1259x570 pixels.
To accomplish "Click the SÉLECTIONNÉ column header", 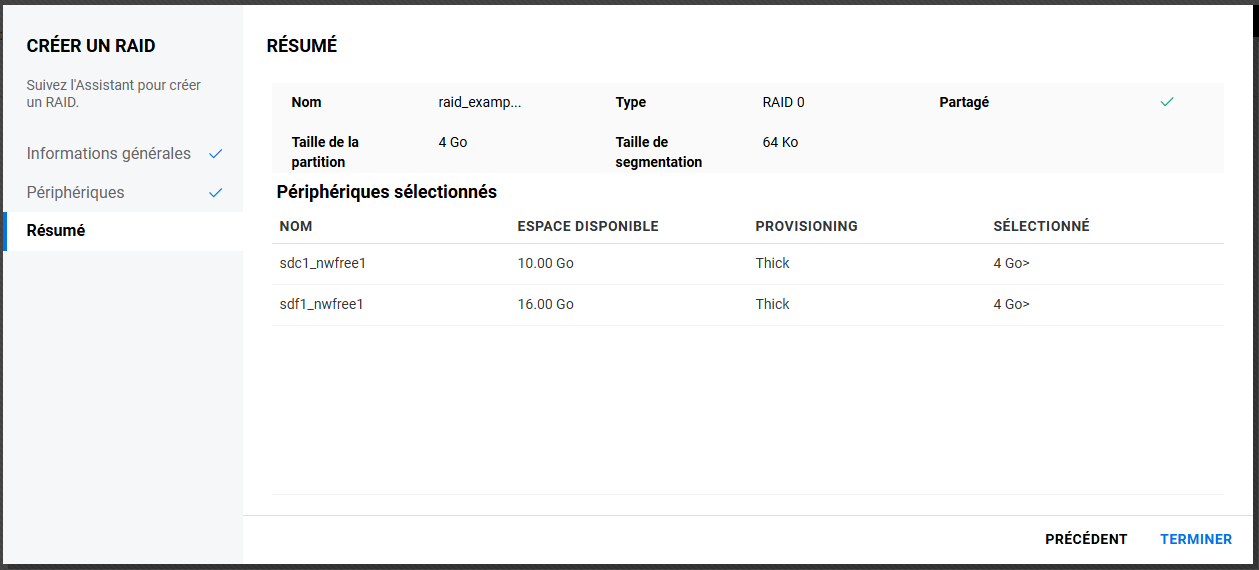I will (1041, 226).
